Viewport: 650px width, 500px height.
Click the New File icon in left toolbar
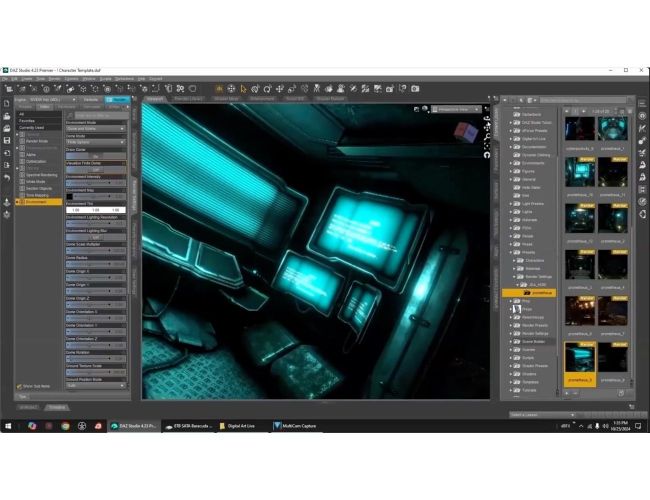(7, 104)
